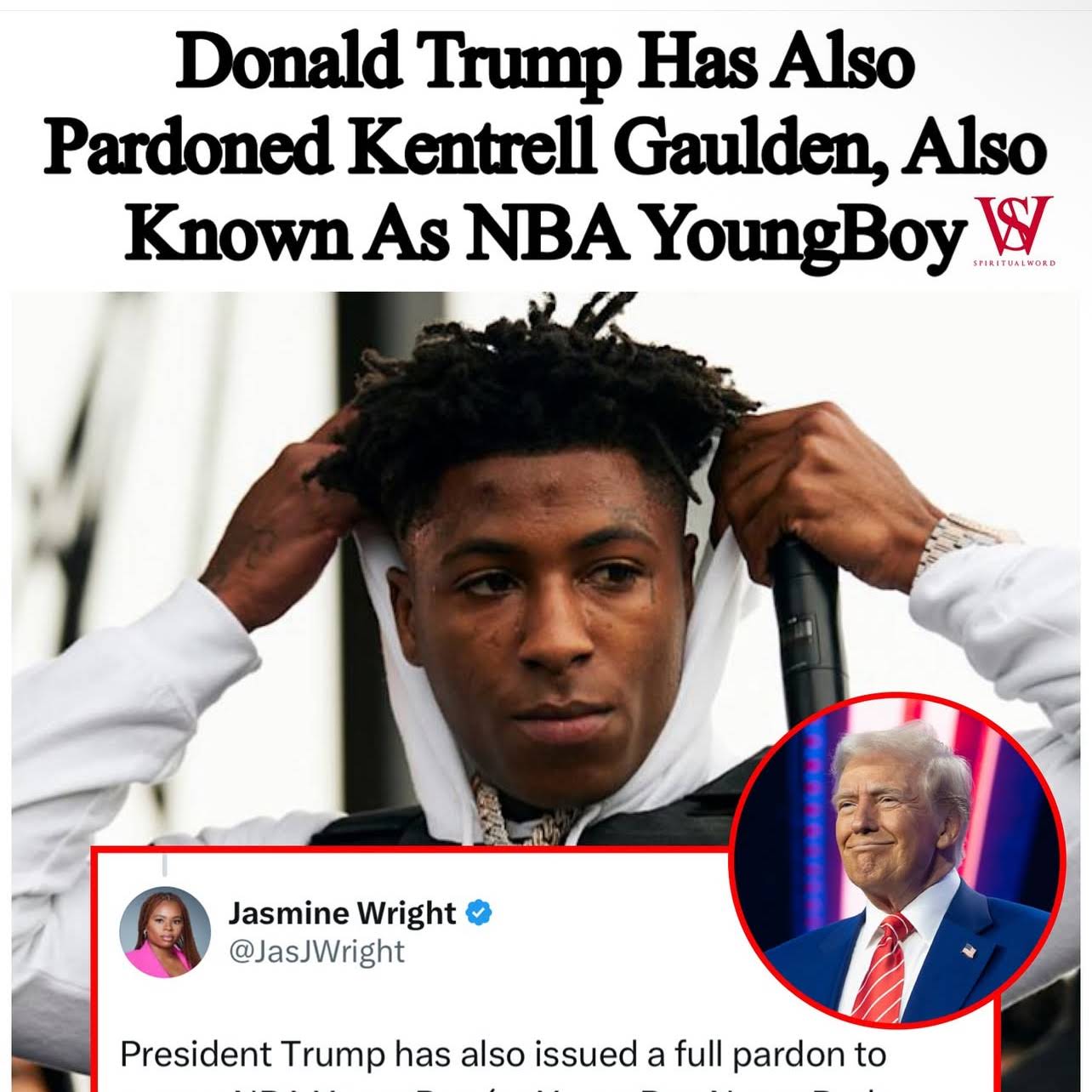Image resolution: width=1092 pixels, height=1092 pixels.
Task: Click the red SW SpiritualWord logo
Action: [x=1014, y=225]
